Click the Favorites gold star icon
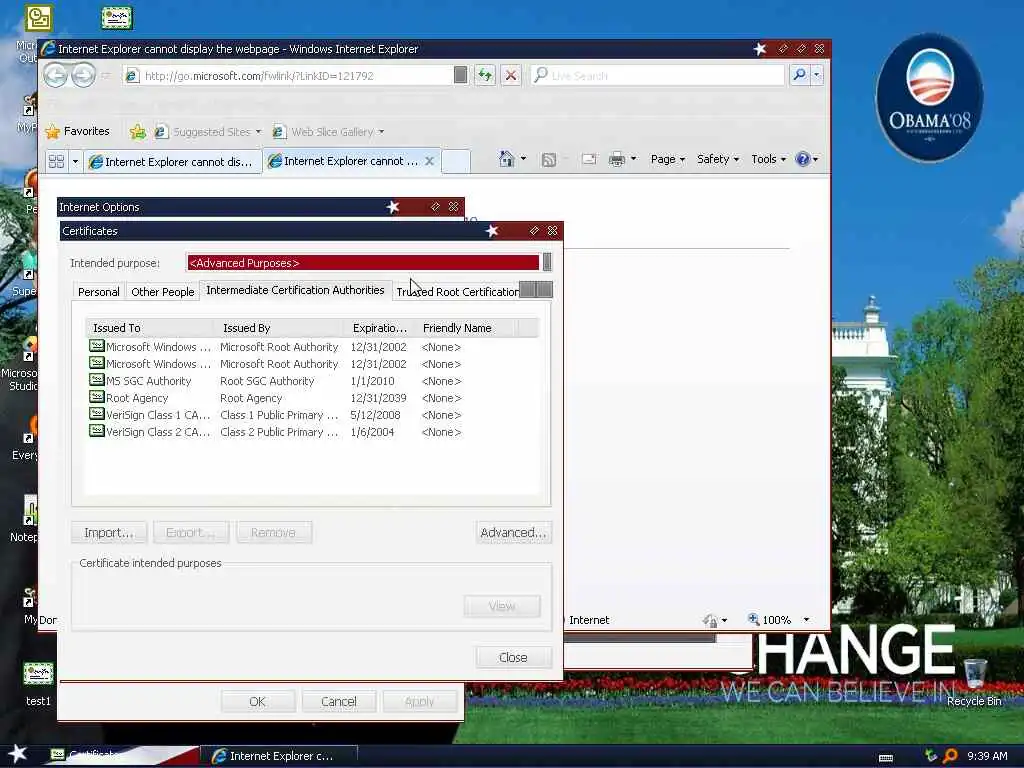The width and height of the screenshot is (1024, 768). [52, 131]
